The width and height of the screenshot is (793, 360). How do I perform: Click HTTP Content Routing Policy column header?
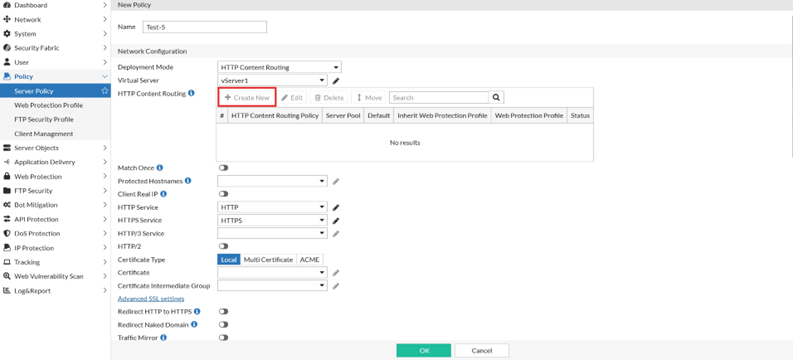(275, 115)
